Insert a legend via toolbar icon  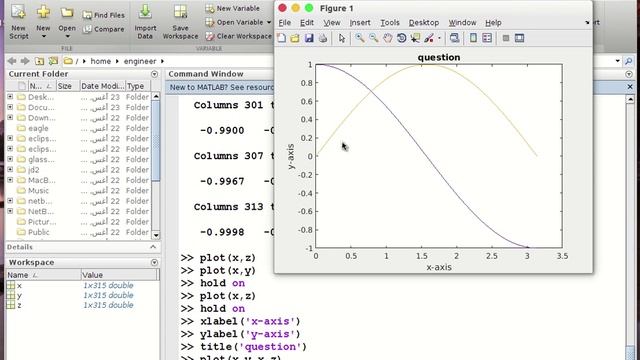coord(487,38)
